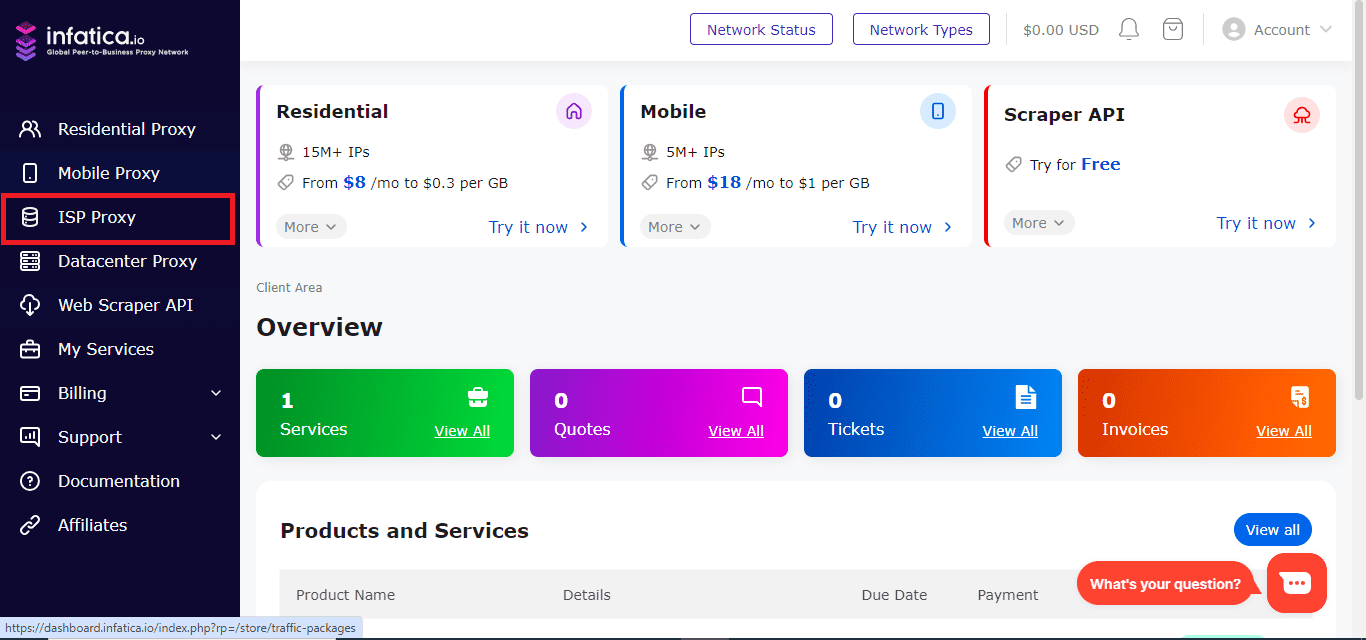The image size is (1366, 640).
Task: View All invoices on orange card
Action: click(1284, 431)
